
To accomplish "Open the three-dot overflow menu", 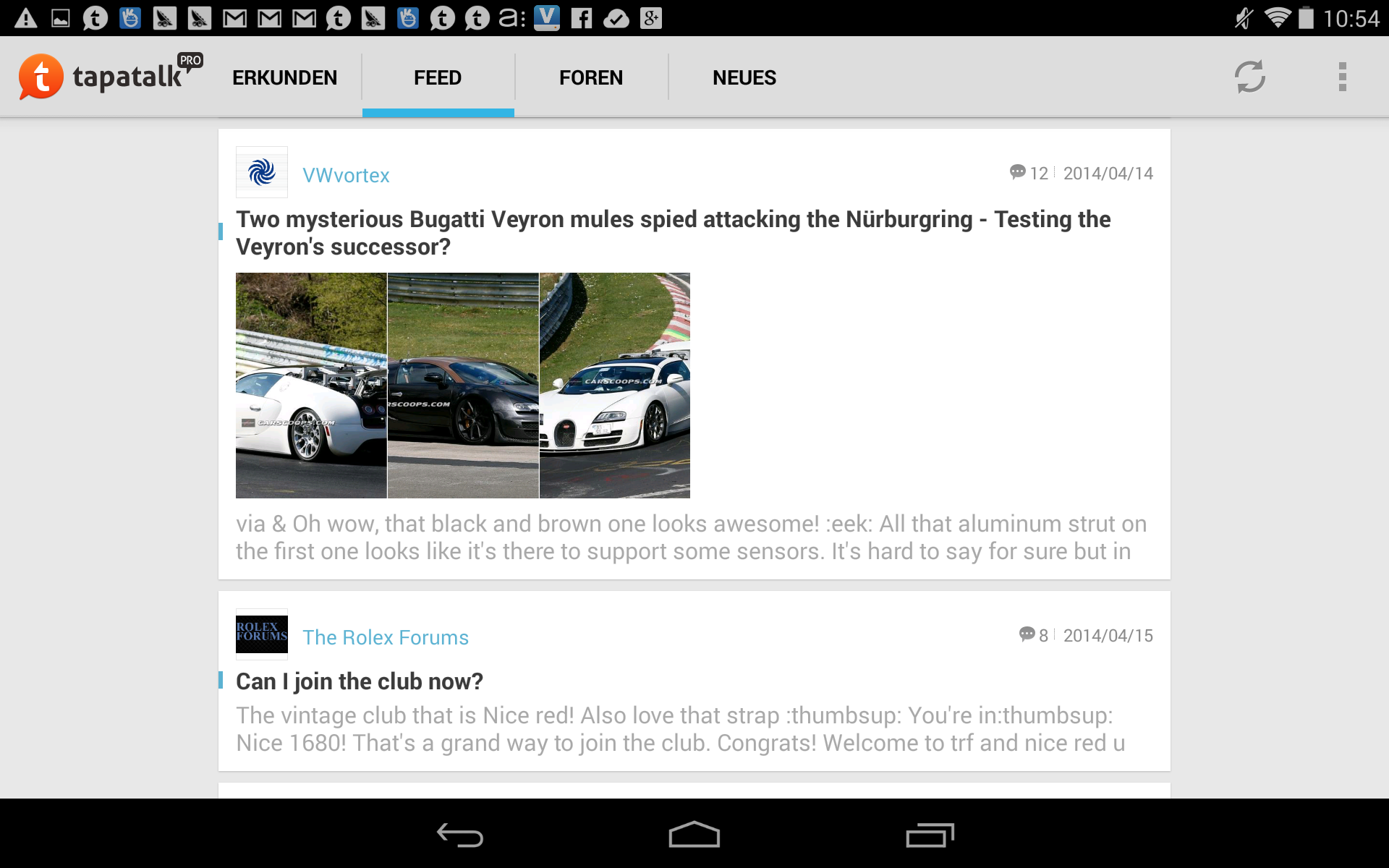I will pyautogui.click(x=1342, y=77).
